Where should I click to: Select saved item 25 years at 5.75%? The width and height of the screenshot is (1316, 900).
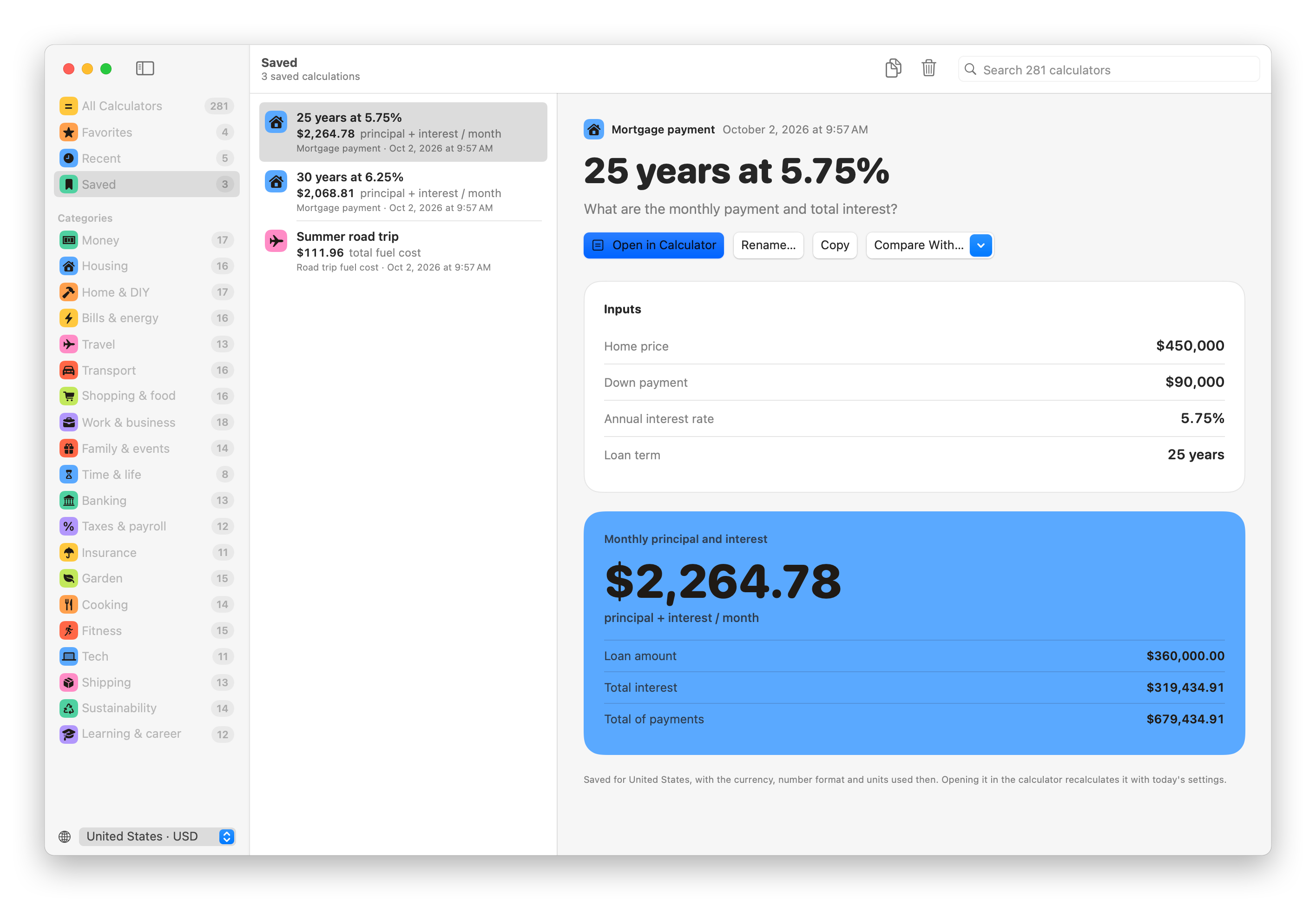402,132
